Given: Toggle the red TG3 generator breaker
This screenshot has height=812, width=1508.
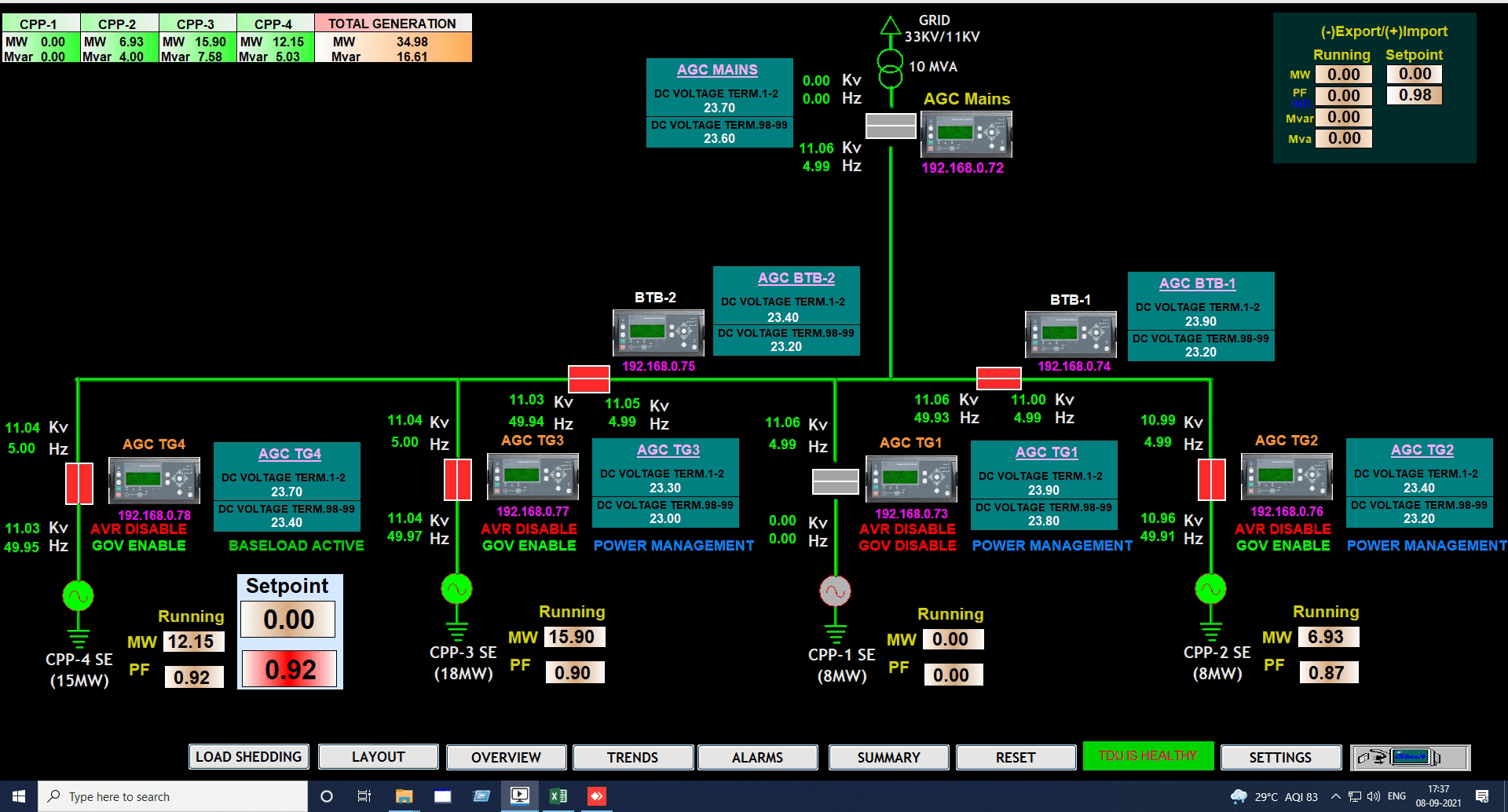Looking at the screenshot, I should point(457,480).
